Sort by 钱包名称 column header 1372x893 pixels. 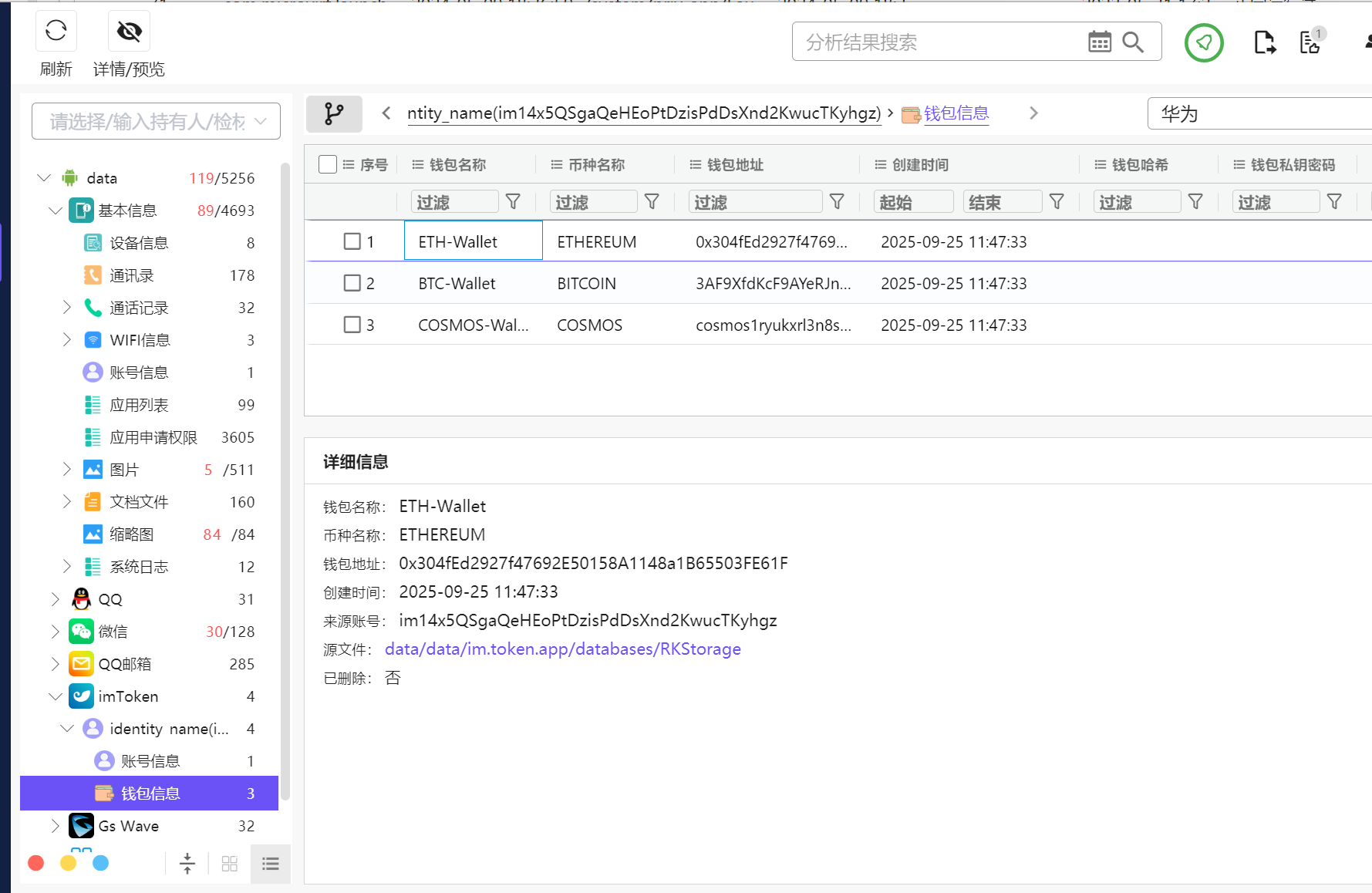tap(457, 164)
